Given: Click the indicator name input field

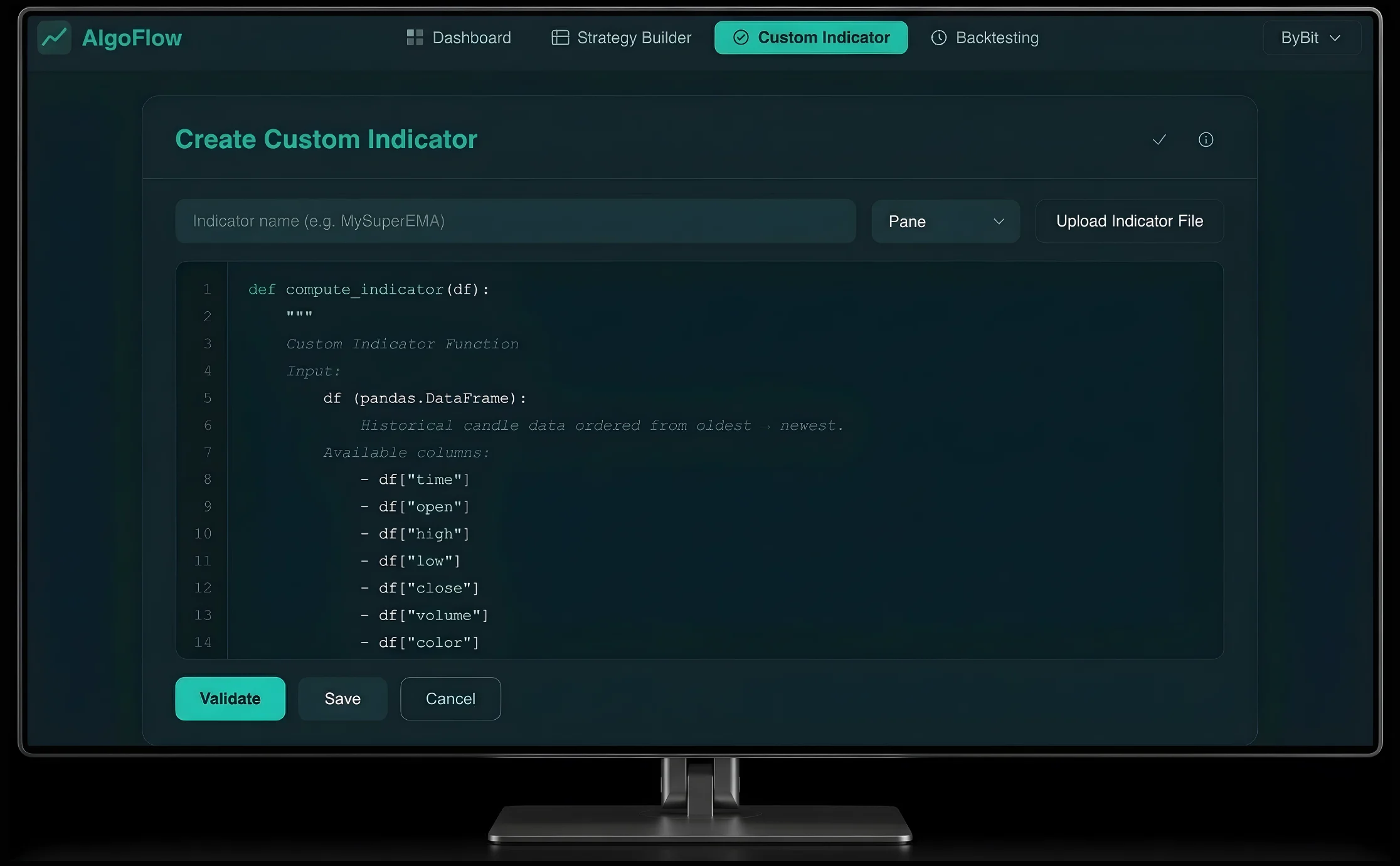Looking at the screenshot, I should pyautogui.click(x=516, y=221).
